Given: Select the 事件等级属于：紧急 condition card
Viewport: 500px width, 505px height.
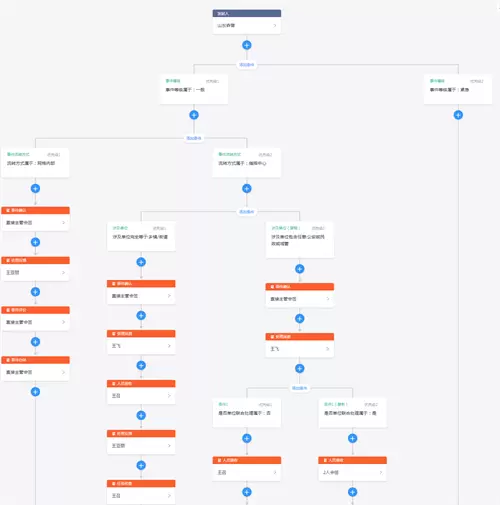Looking at the screenshot, I should pyautogui.click(x=458, y=89).
